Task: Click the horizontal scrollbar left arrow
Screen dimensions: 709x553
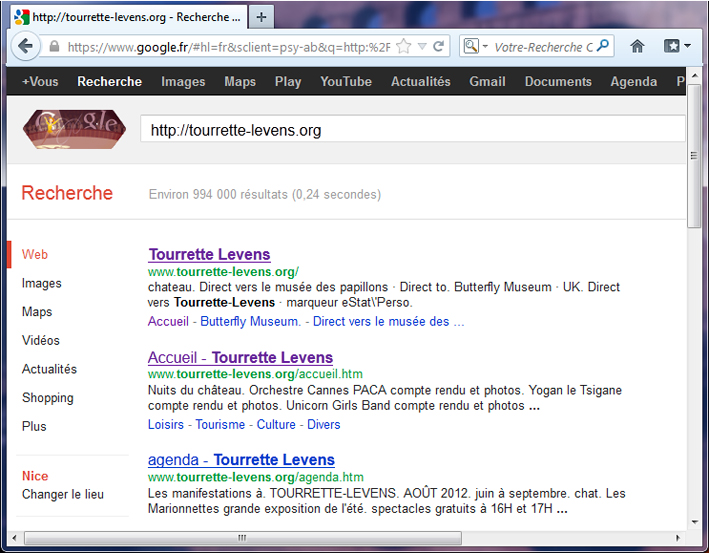Action: pos(14,538)
